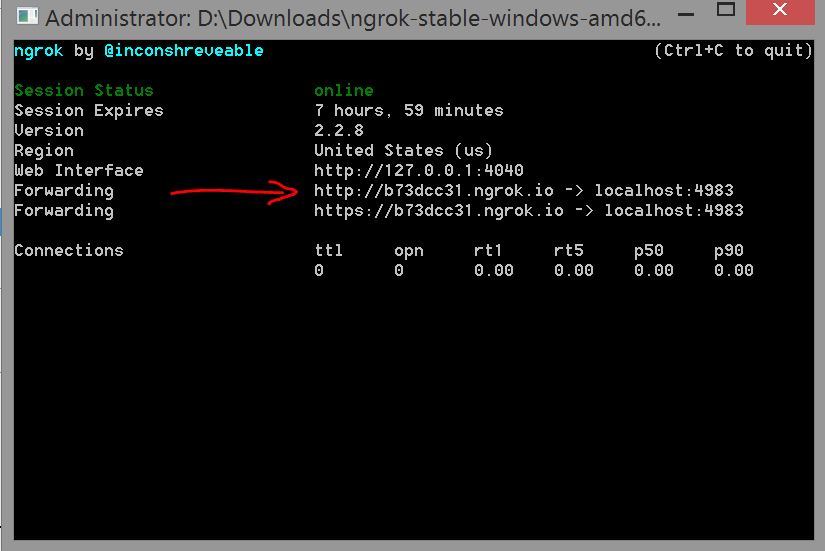Screen dimensions: 825x551
Task: Click the '7 hours, 59 minutes' value
Action: click(x=408, y=111)
